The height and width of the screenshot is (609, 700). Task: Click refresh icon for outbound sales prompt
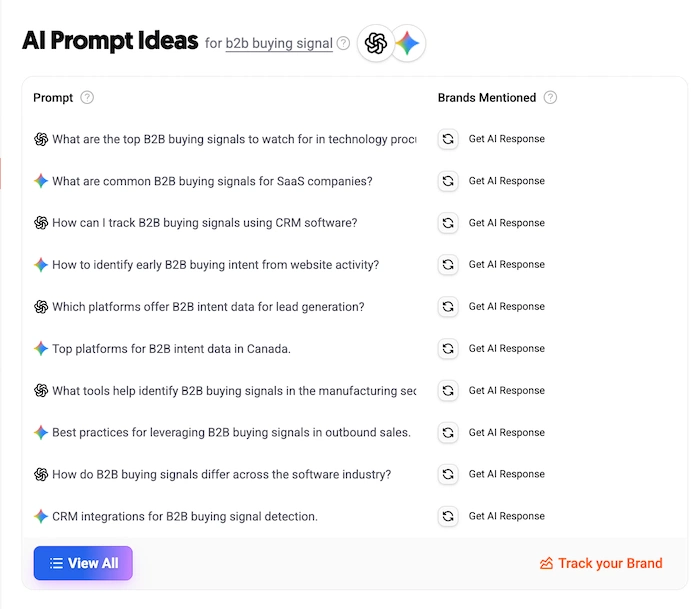tap(448, 433)
